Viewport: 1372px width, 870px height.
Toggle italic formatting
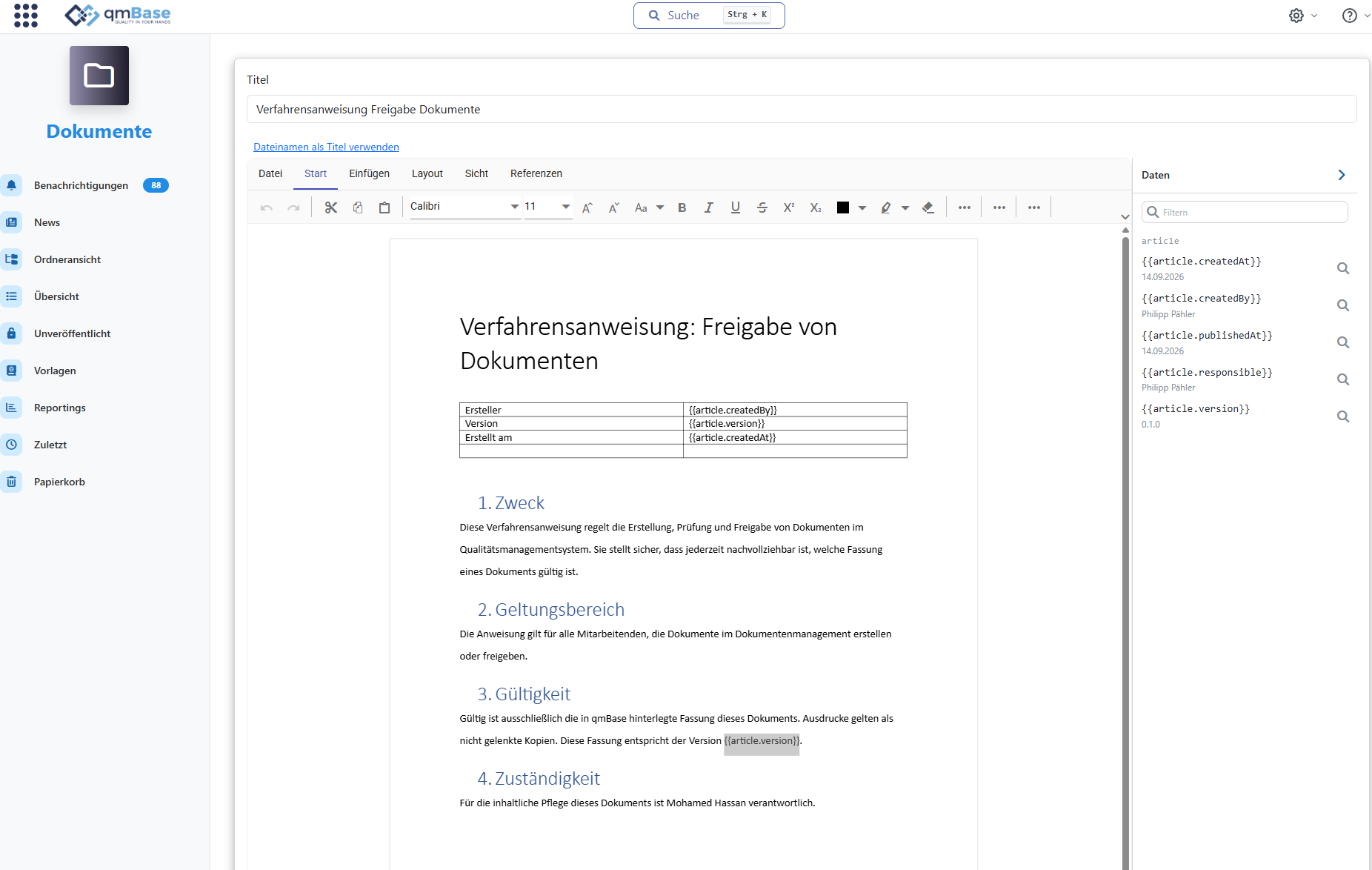[x=709, y=207]
